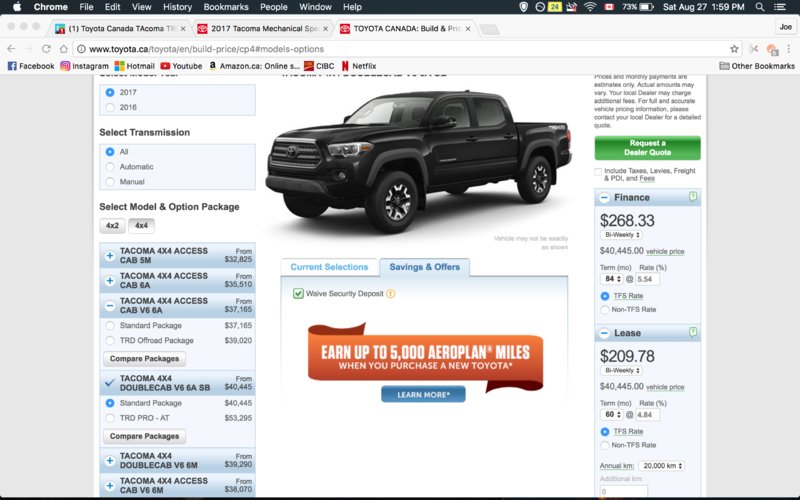Click the Fees link

[647, 179]
